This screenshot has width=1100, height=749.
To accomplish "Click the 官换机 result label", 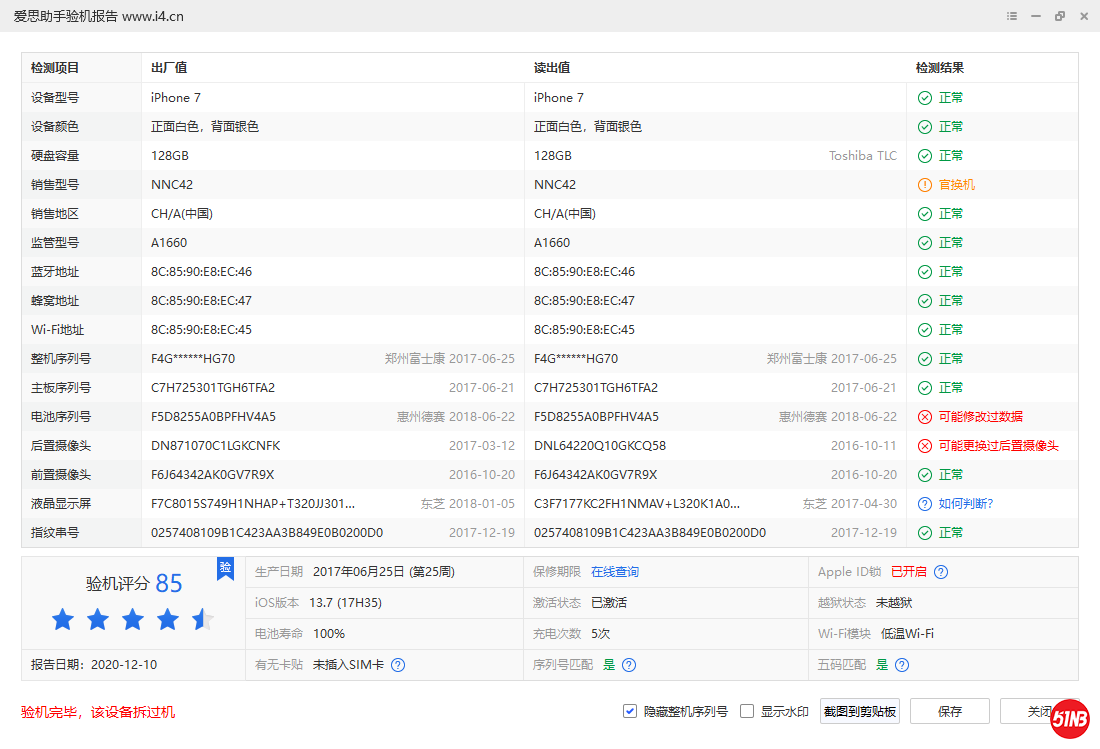I will coord(956,184).
